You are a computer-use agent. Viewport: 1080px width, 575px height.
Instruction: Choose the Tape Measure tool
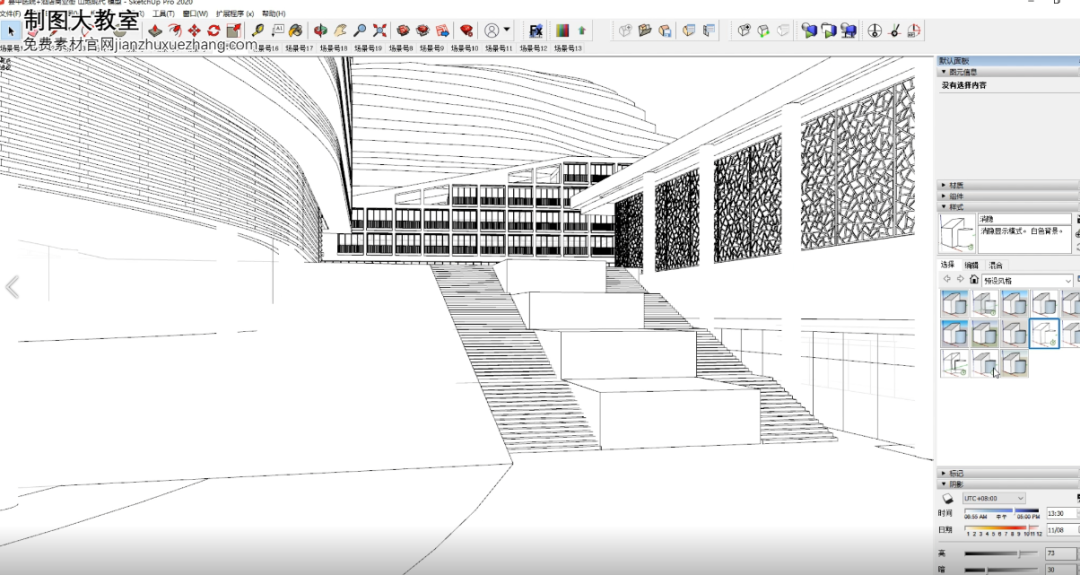[x=258, y=30]
